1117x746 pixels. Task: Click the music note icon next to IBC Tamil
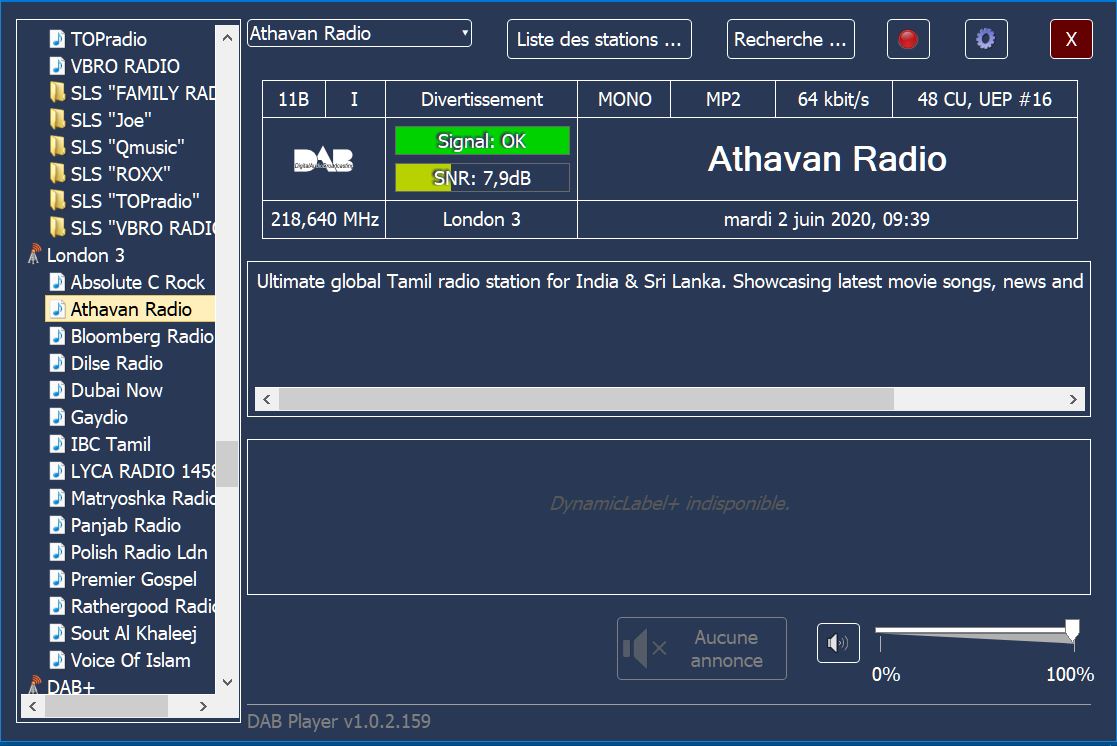(57, 444)
